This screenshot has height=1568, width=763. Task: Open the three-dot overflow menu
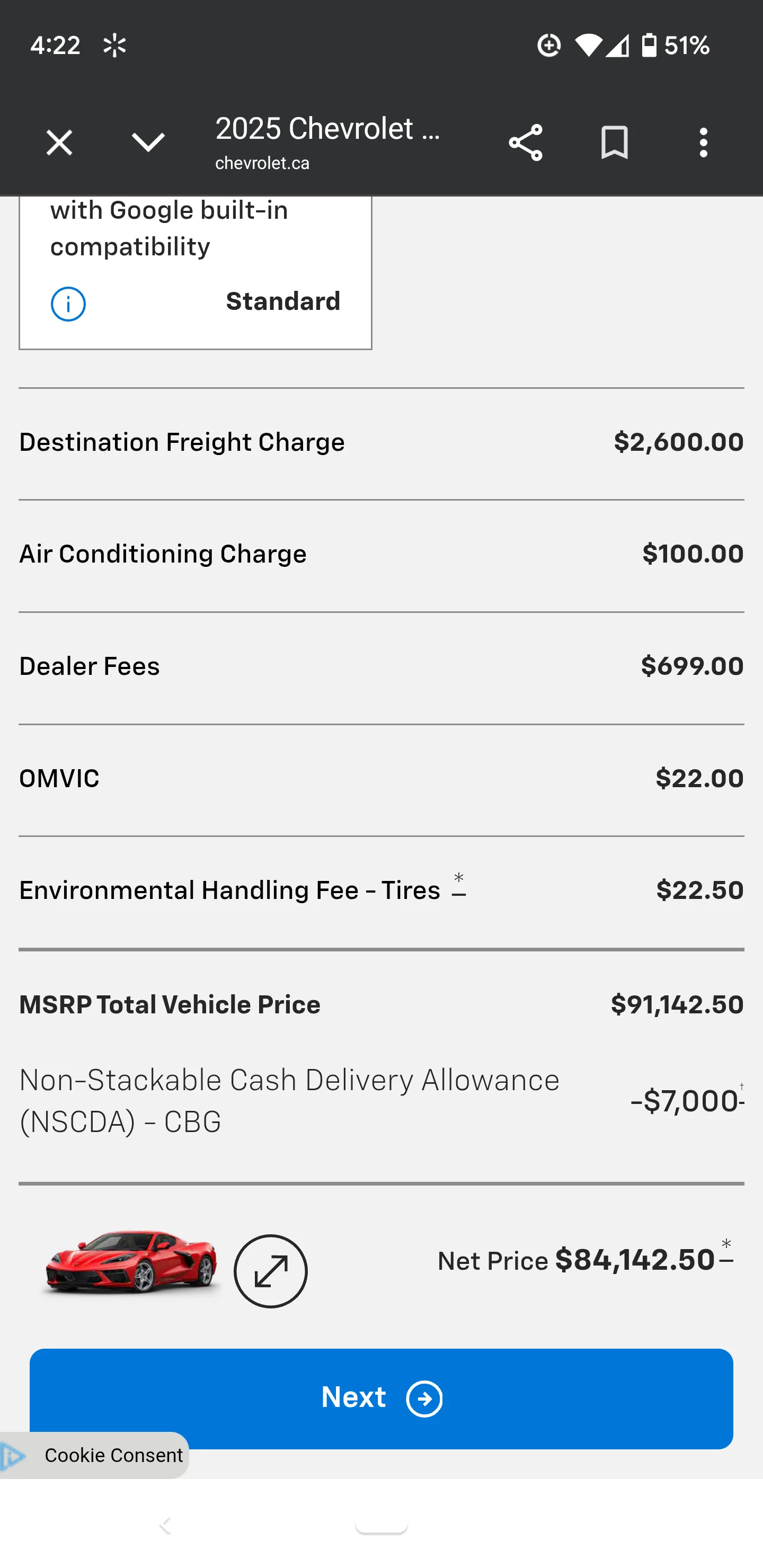[x=703, y=143]
